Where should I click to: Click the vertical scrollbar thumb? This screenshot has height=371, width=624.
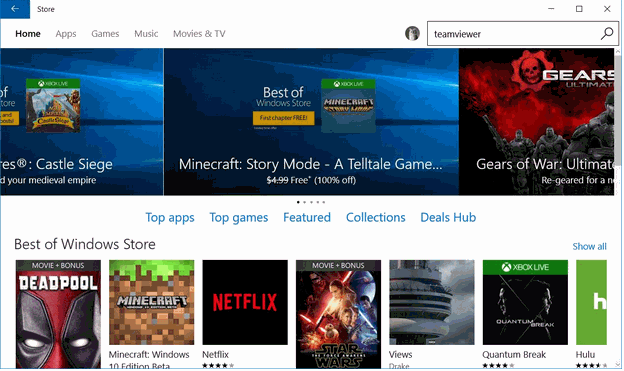[x=618, y=111]
